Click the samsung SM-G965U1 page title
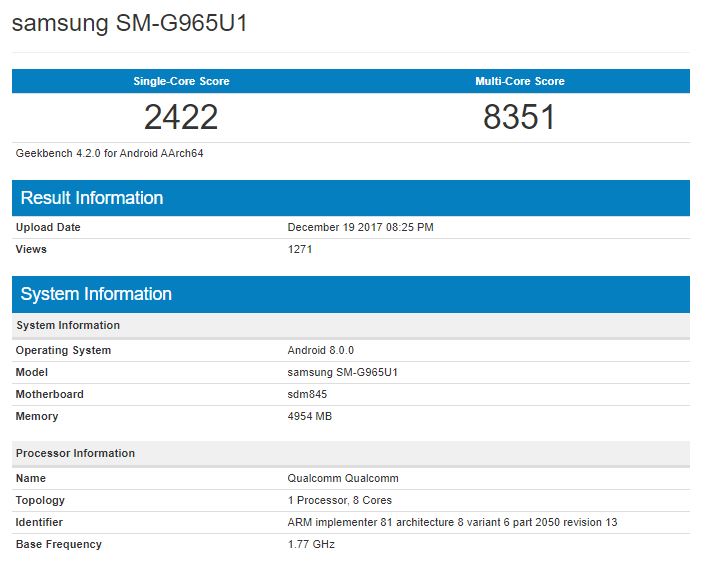Screen dimensions: 706x568 pyautogui.click(x=130, y=23)
